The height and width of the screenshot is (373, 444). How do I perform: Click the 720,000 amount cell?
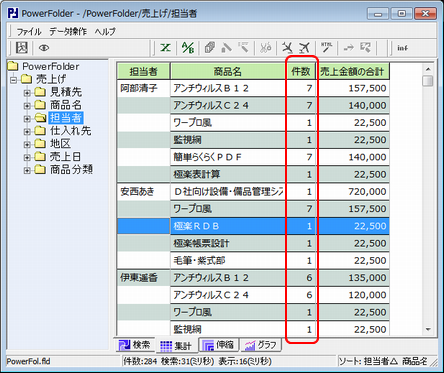click(x=353, y=192)
